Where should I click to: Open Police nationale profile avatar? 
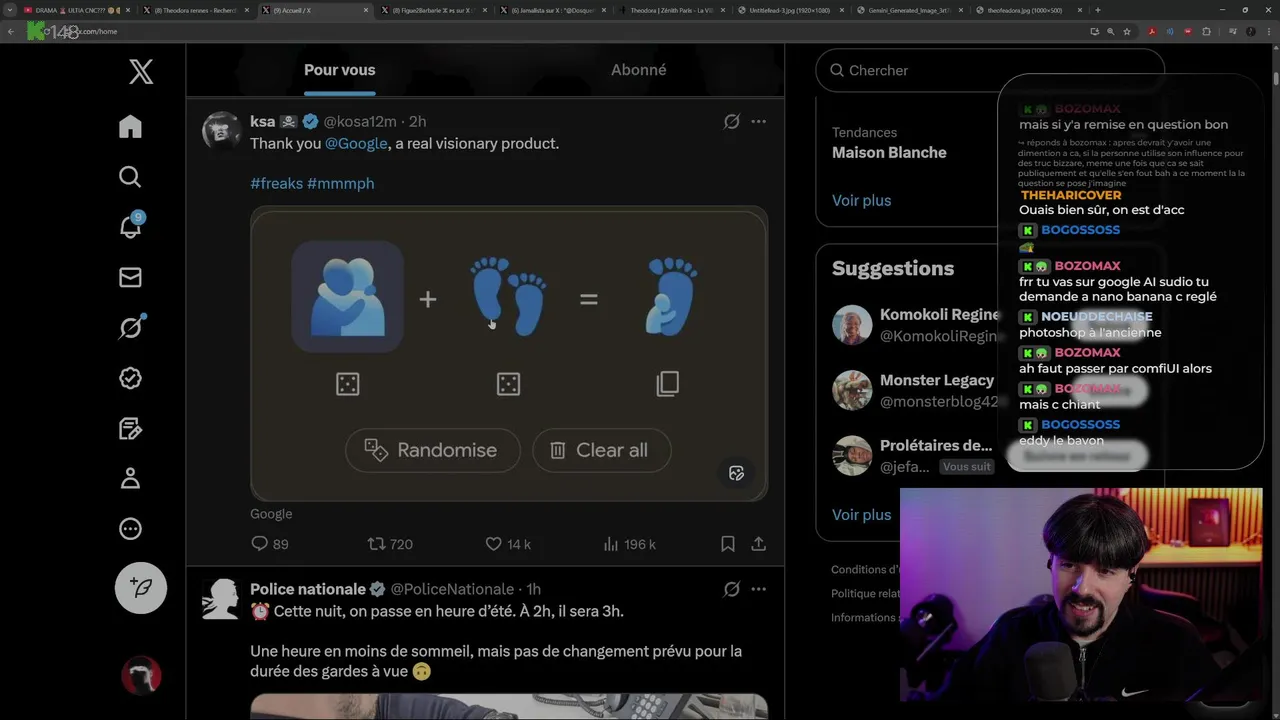(x=221, y=599)
